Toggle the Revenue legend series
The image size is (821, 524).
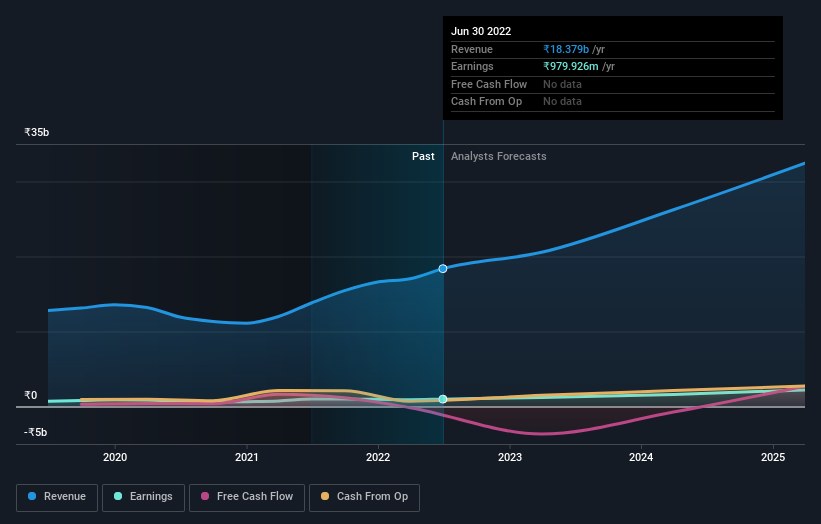click(x=57, y=497)
